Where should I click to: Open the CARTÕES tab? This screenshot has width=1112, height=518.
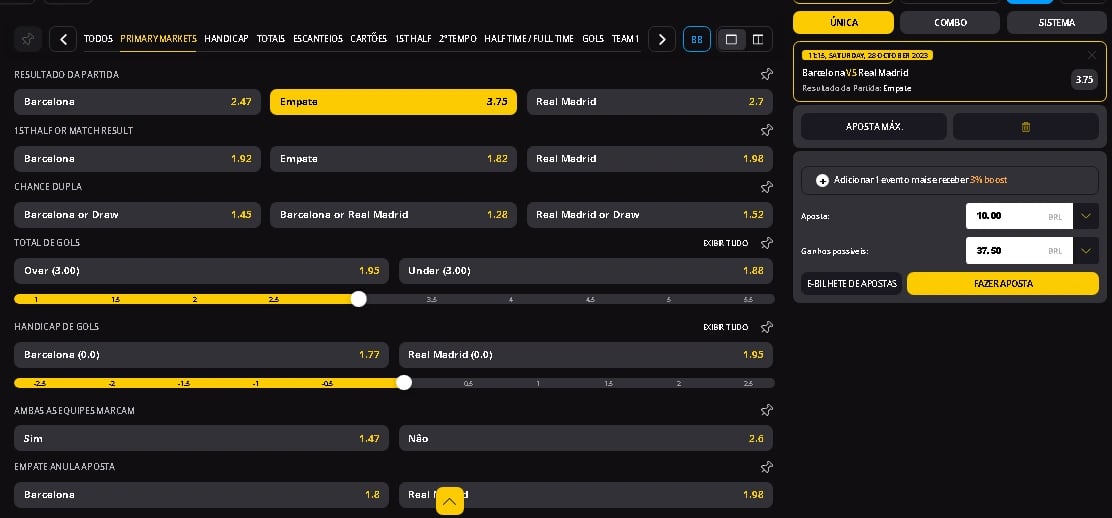[369, 39]
